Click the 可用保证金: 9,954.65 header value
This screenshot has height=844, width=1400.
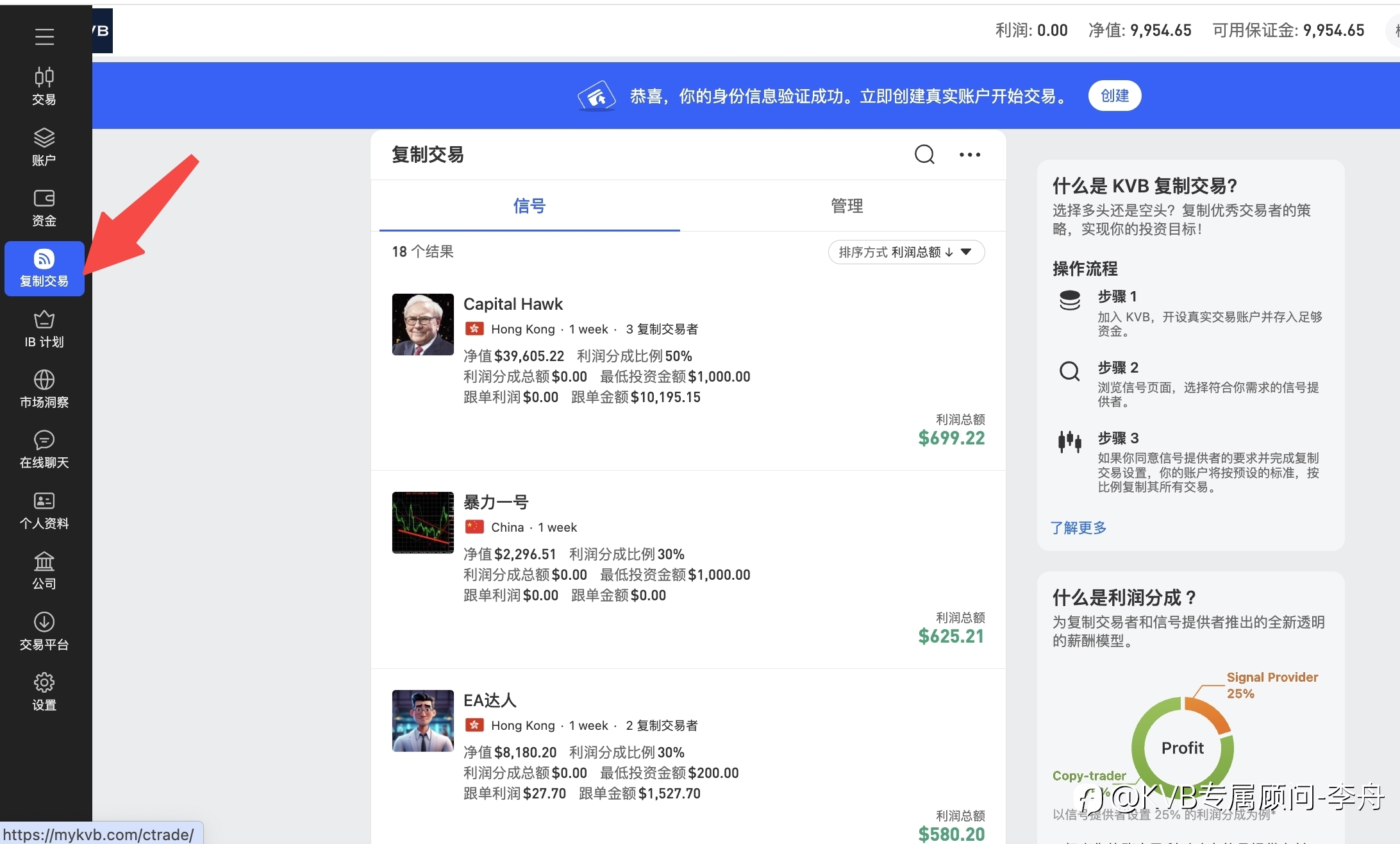(x=1288, y=30)
